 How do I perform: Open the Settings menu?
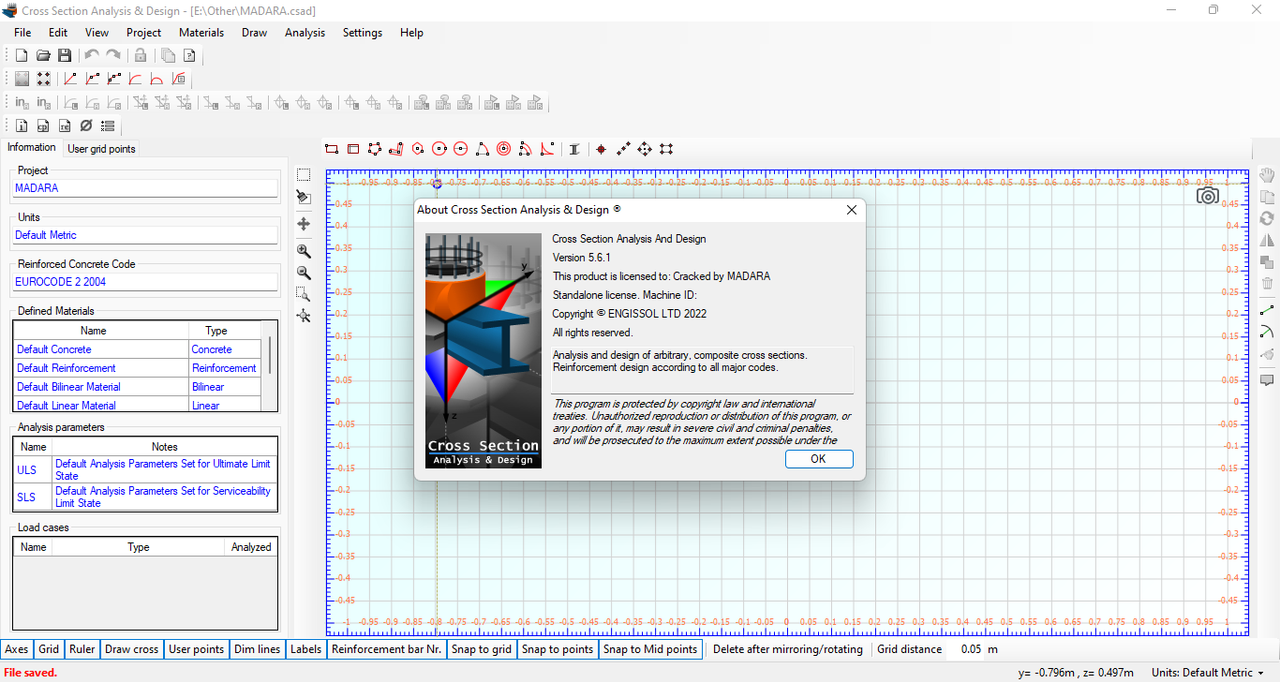[x=362, y=32]
